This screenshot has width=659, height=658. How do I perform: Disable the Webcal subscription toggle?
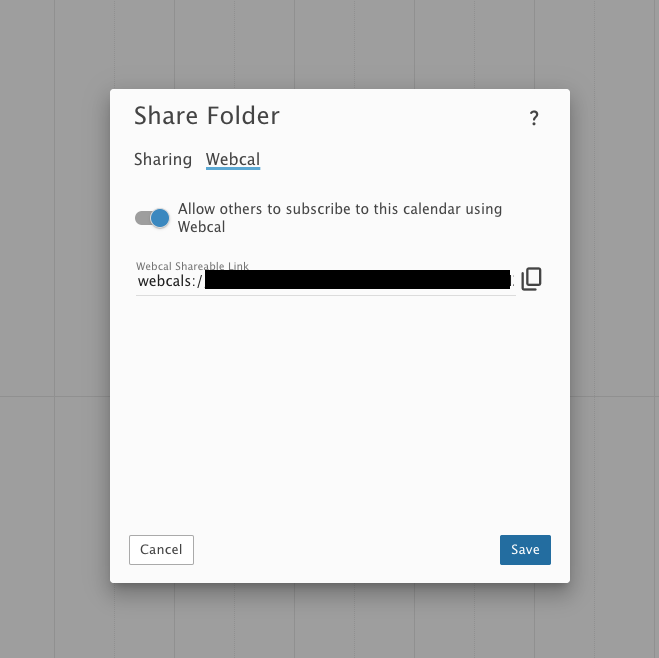153,218
